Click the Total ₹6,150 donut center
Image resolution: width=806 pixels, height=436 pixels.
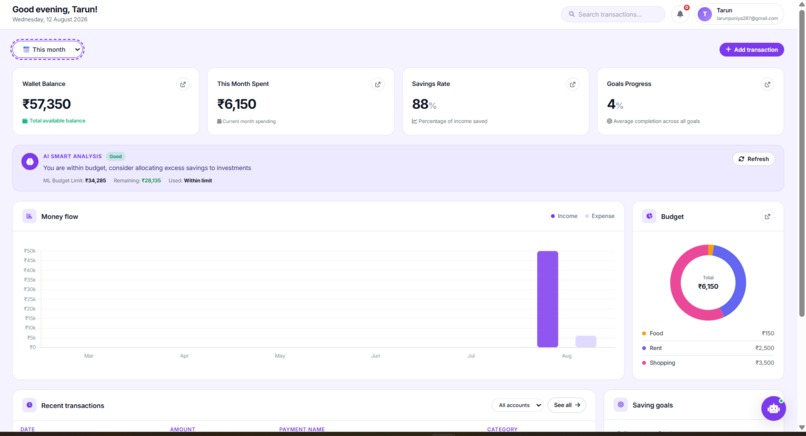708,283
